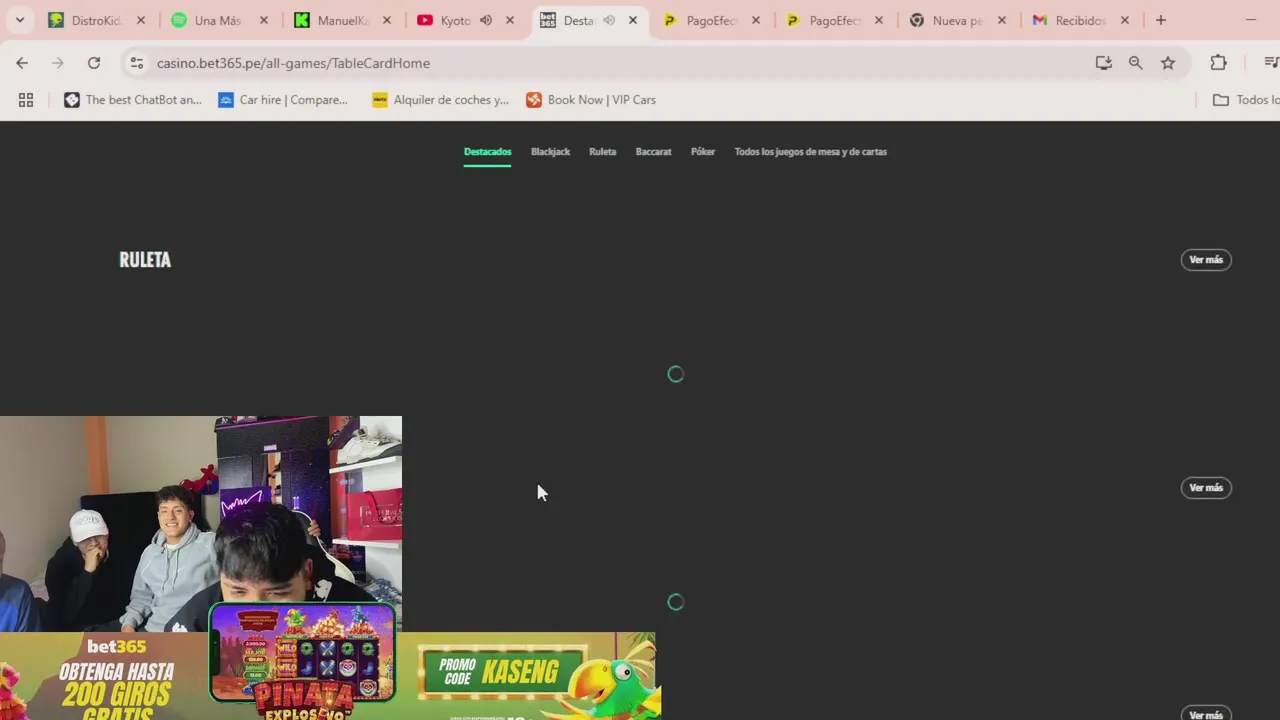Select the Blackjack category
The height and width of the screenshot is (720, 1280).
pyautogui.click(x=550, y=152)
